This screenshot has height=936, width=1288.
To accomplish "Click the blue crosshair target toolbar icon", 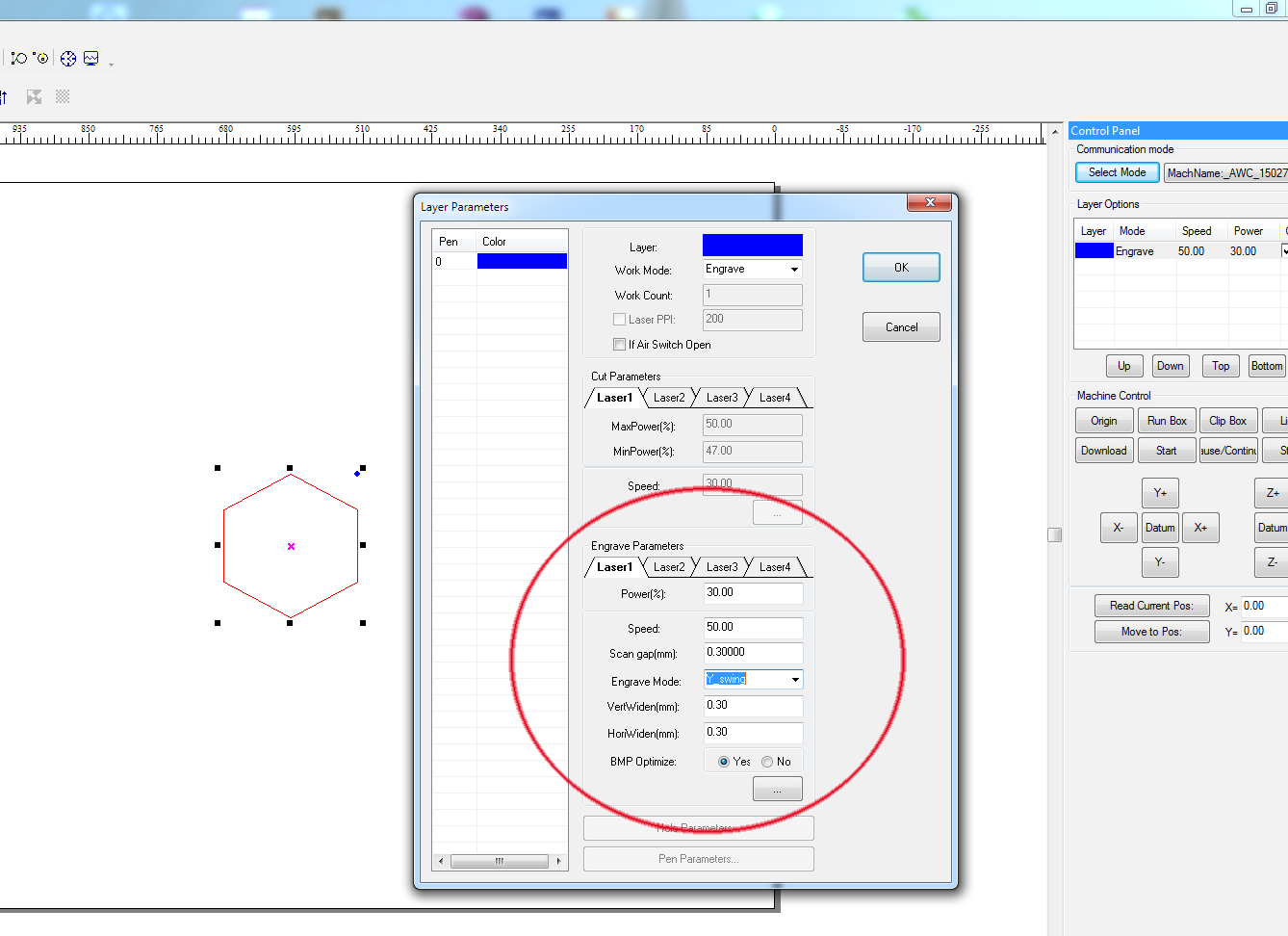I will (x=68, y=59).
